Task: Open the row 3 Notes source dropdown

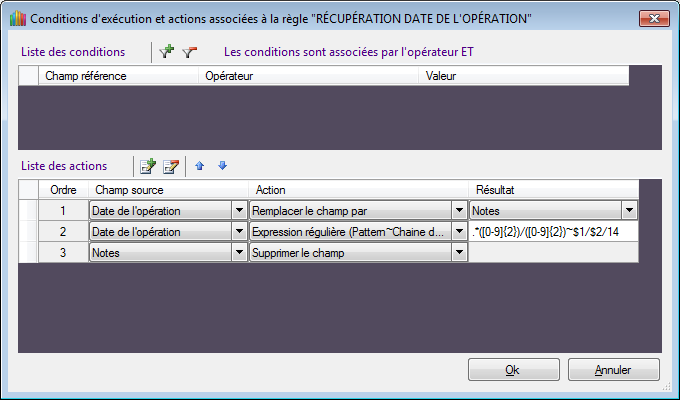Action: [238, 254]
